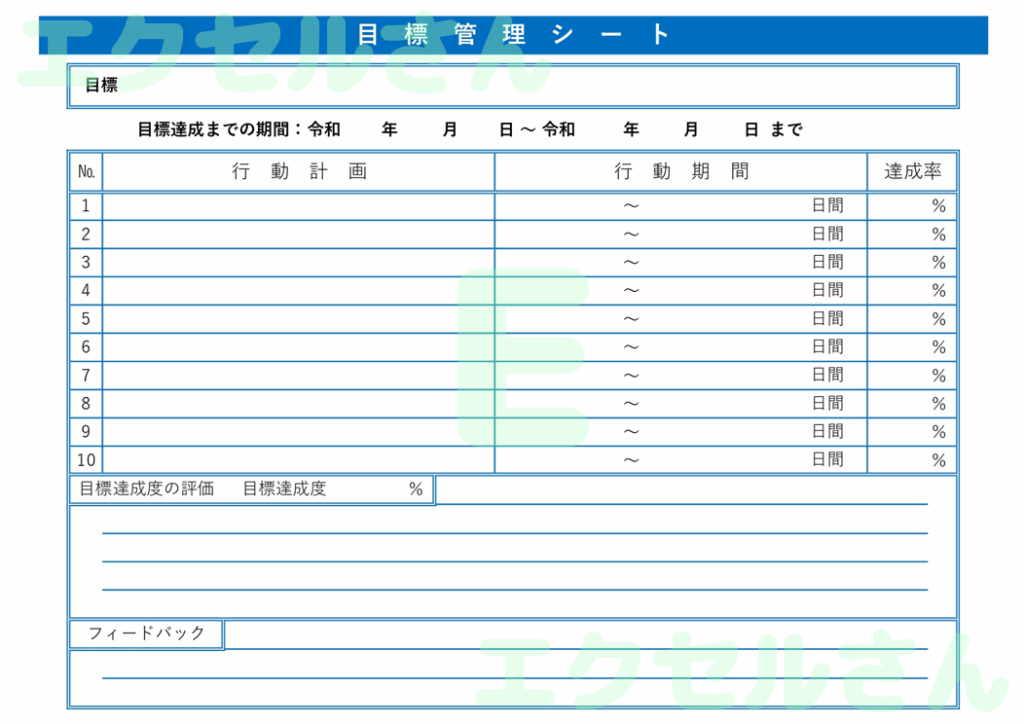Click the 達成率 column header
1024x724 pixels.
[911, 171]
